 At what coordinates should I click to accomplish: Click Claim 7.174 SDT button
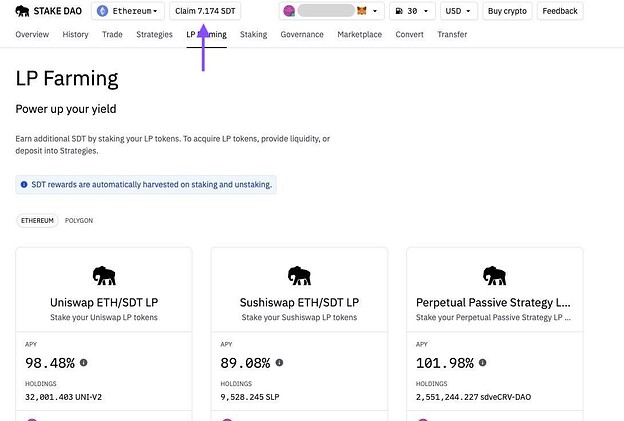[205, 11]
